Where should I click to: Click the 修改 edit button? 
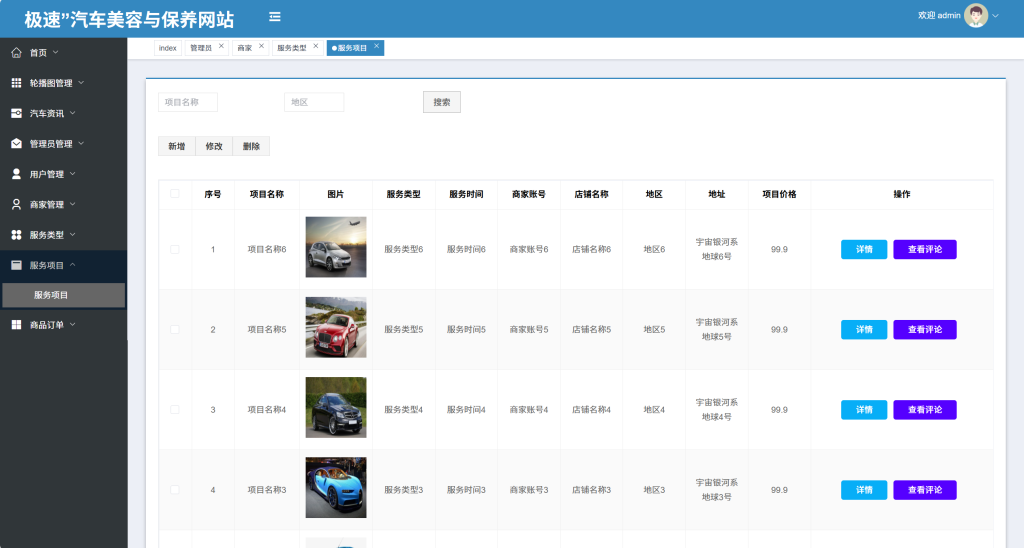tap(214, 146)
